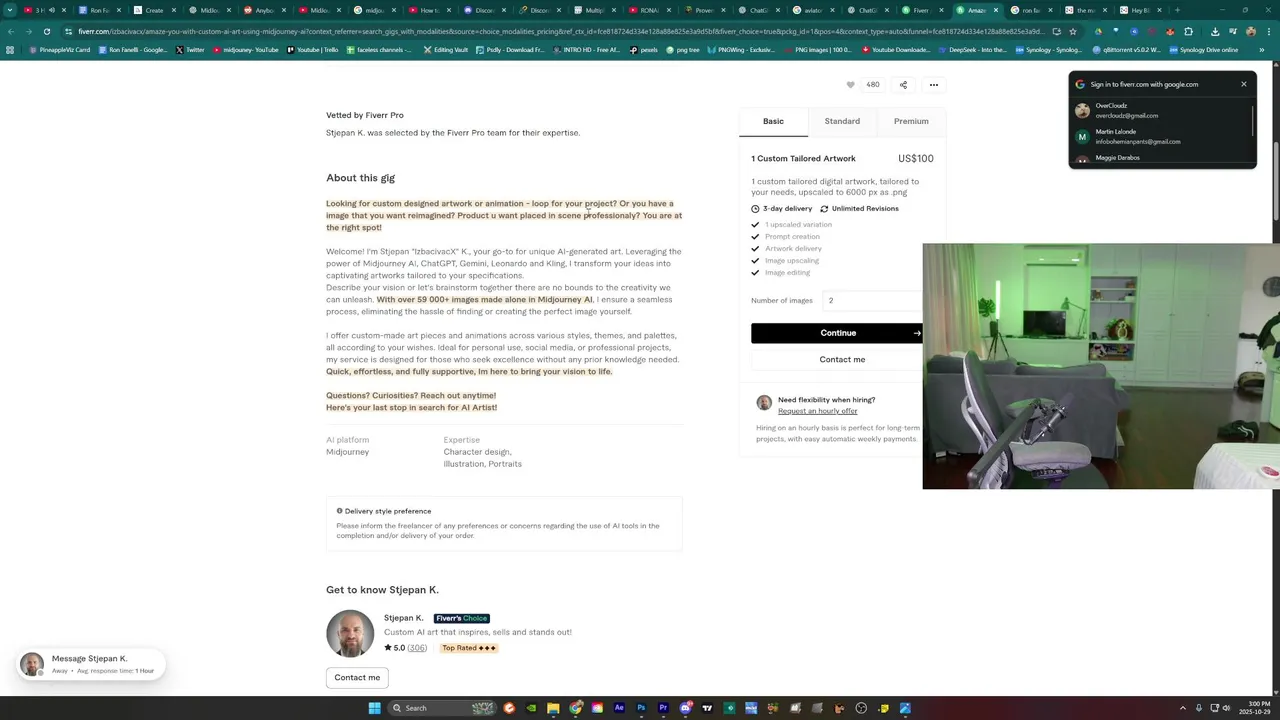Switch to the Basic package tab
This screenshot has height=720, width=1280.
coord(773,121)
